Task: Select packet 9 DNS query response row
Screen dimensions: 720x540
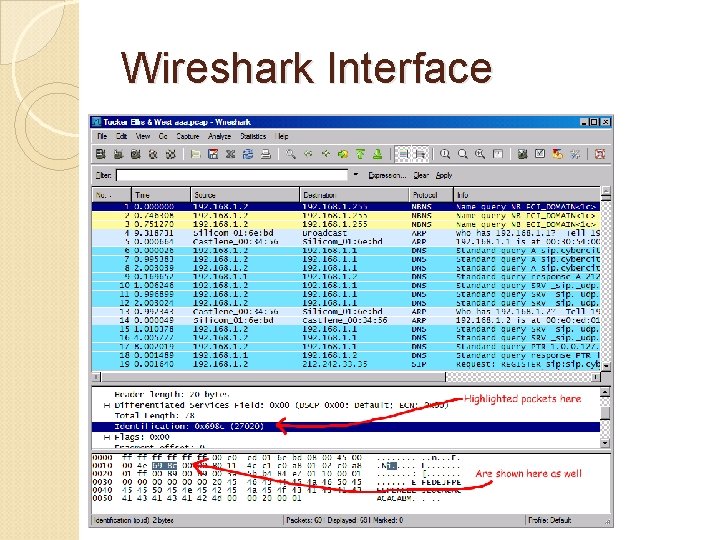Action: coord(346,276)
